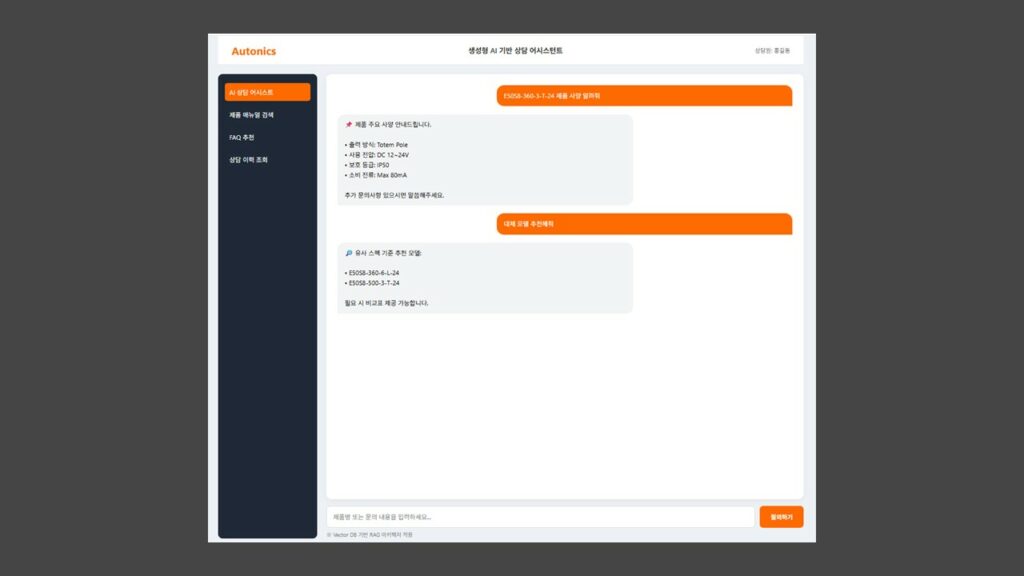Viewport: 1024px width, 576px height.
Task: Open the 제품 매뉴얼 검색 menu item
Action: 251,115
